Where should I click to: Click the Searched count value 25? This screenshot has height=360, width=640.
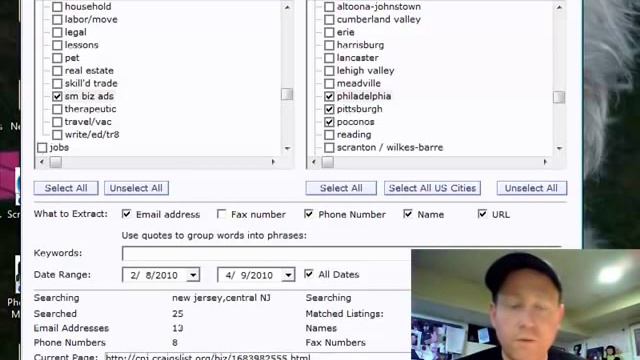coord(178,314)
